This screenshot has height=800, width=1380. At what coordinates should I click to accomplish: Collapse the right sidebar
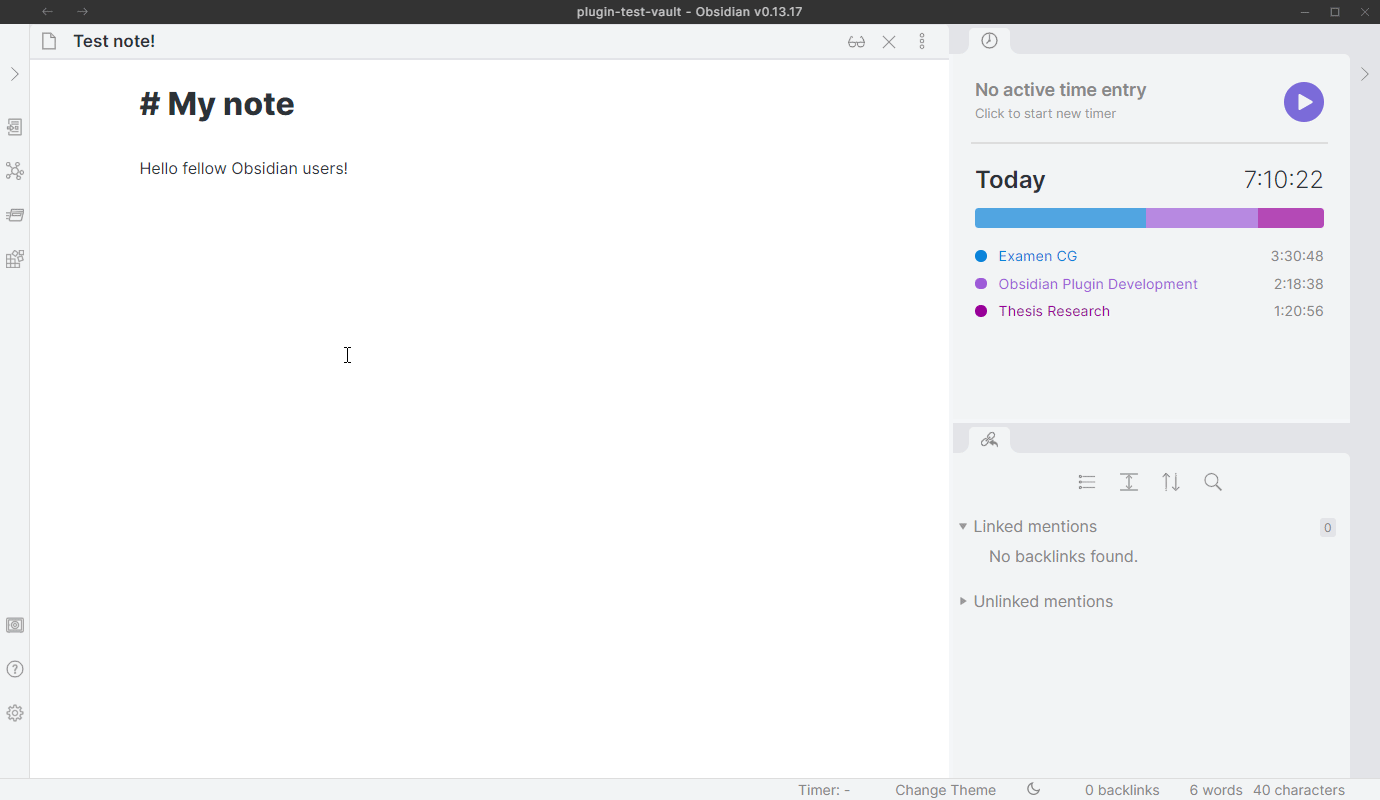[x=1365, y=74]
